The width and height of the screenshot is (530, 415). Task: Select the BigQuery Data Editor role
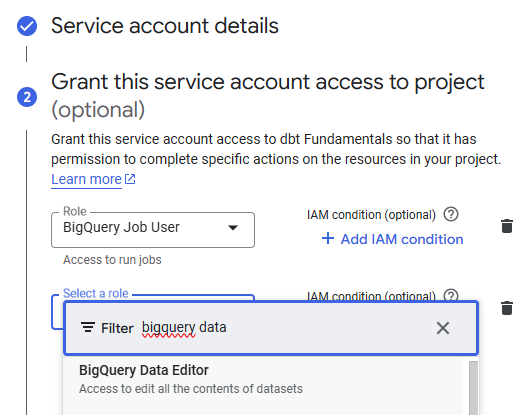264,379
